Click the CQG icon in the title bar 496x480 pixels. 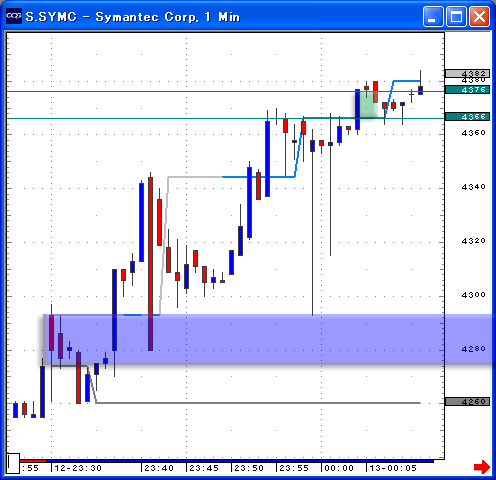[14, 16]
